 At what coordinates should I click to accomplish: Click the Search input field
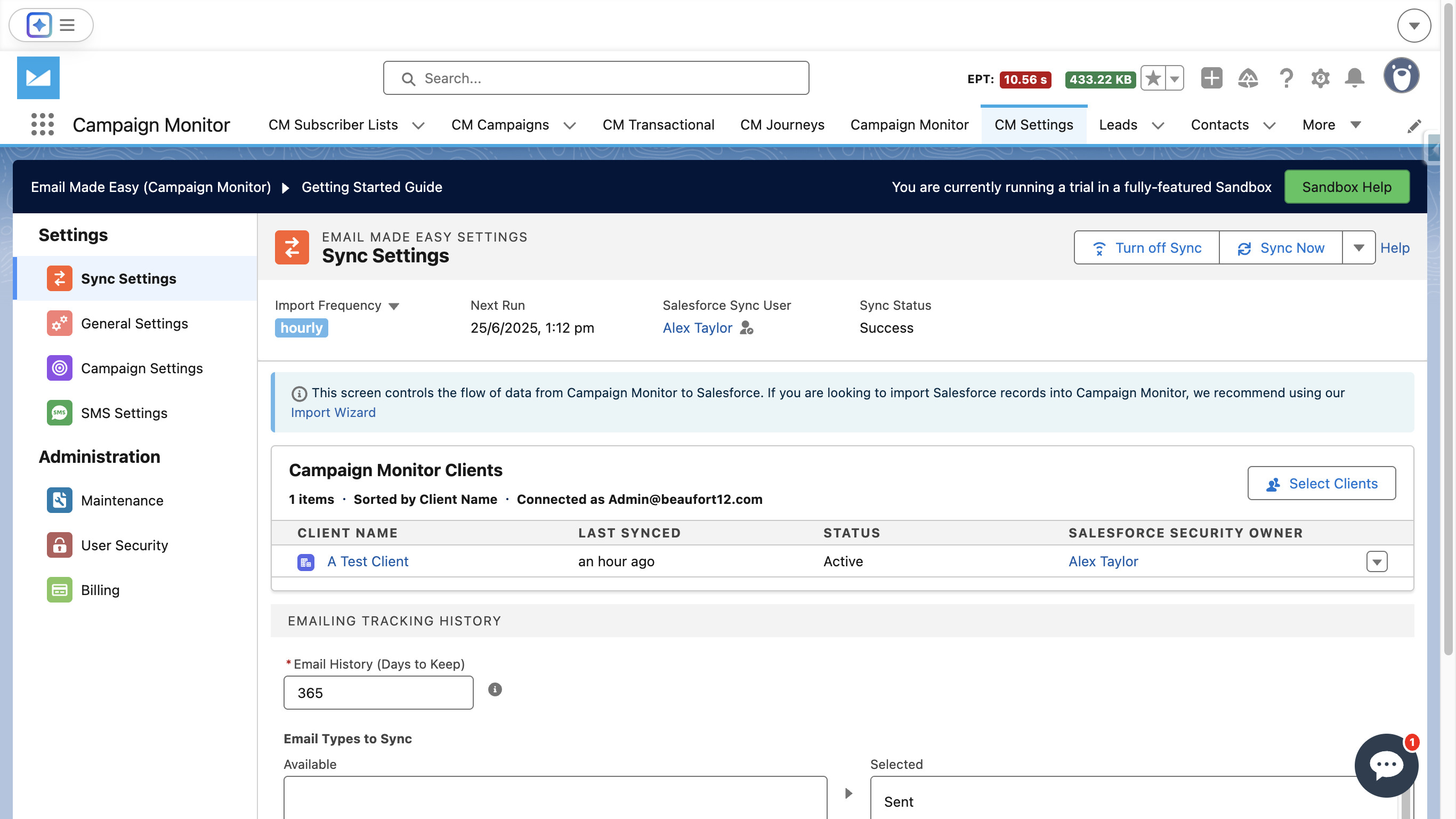[x=596, y=78]
